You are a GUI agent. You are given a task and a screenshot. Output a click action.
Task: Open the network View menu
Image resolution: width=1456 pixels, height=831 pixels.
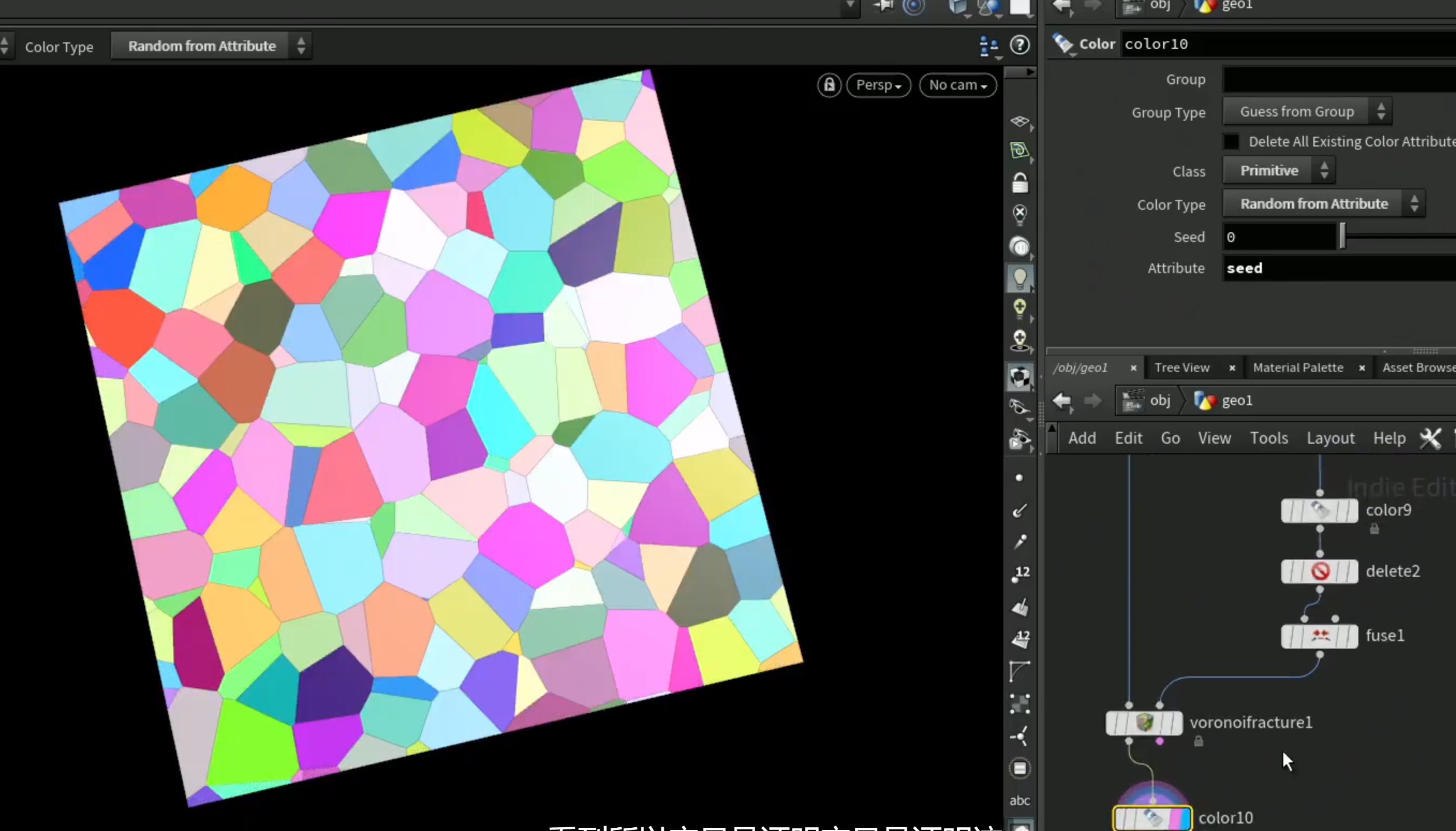click(x=1214, y=438)
